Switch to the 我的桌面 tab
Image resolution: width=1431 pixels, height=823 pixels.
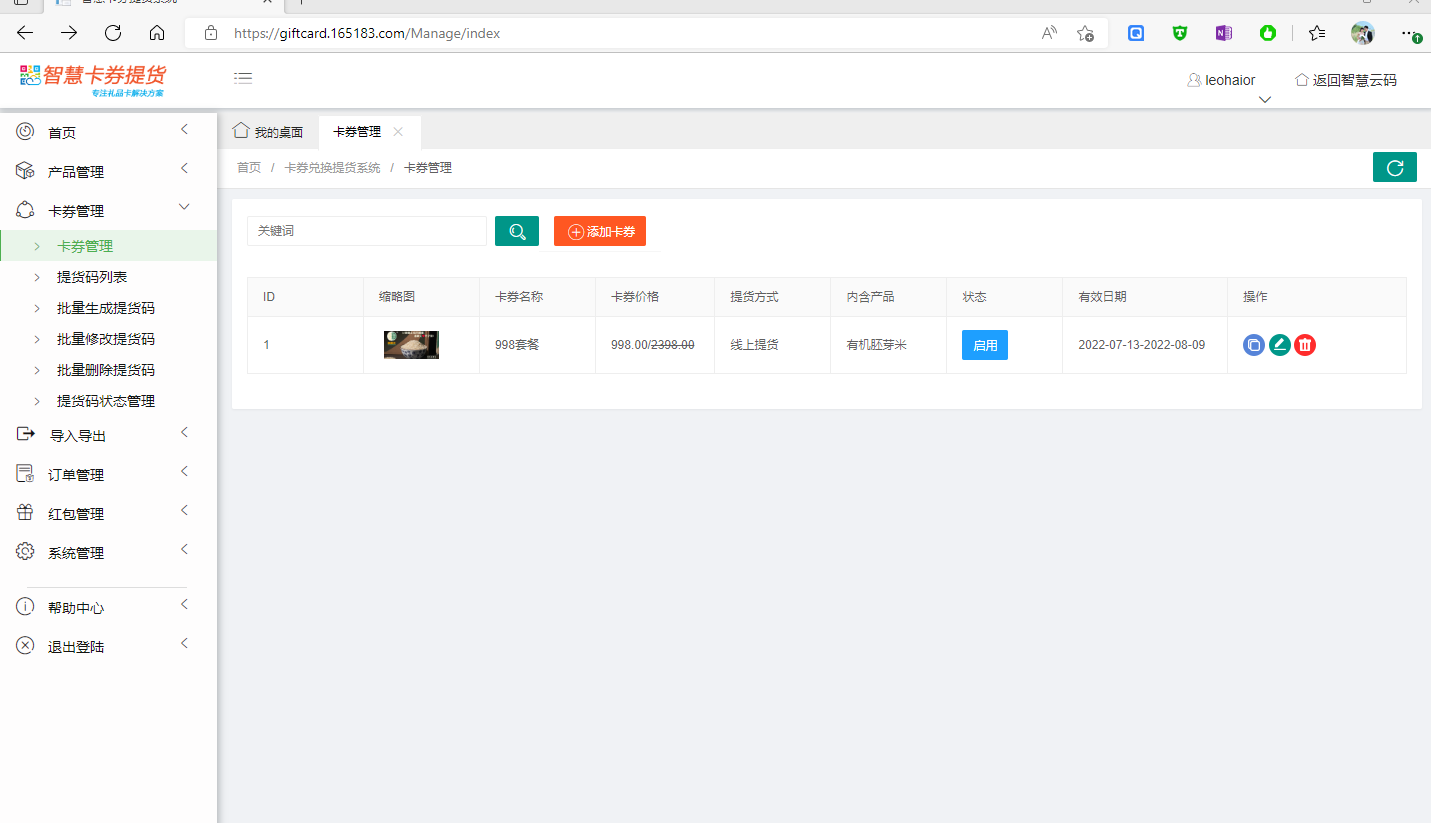(268, 132)
